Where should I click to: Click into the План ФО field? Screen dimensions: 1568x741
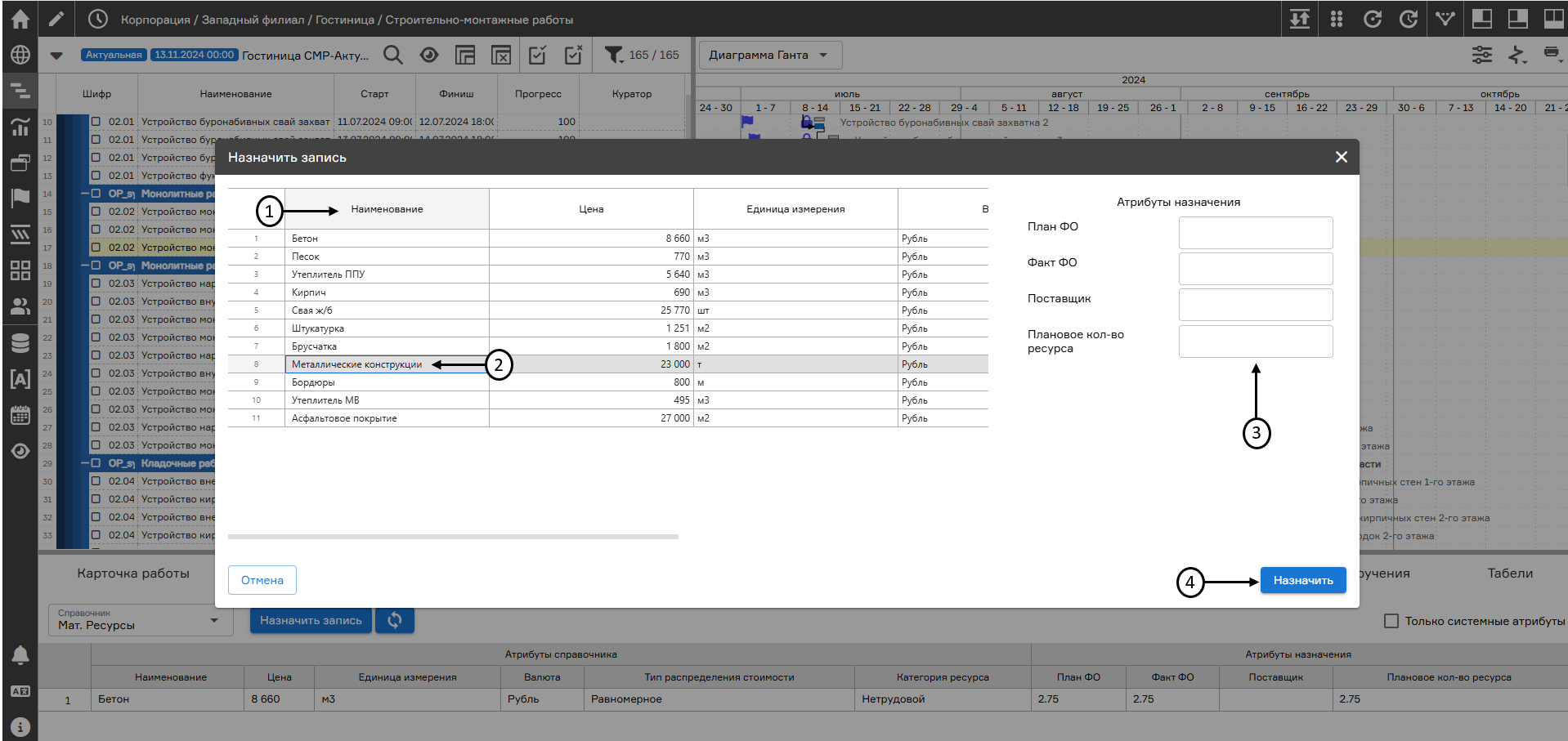1256,233
